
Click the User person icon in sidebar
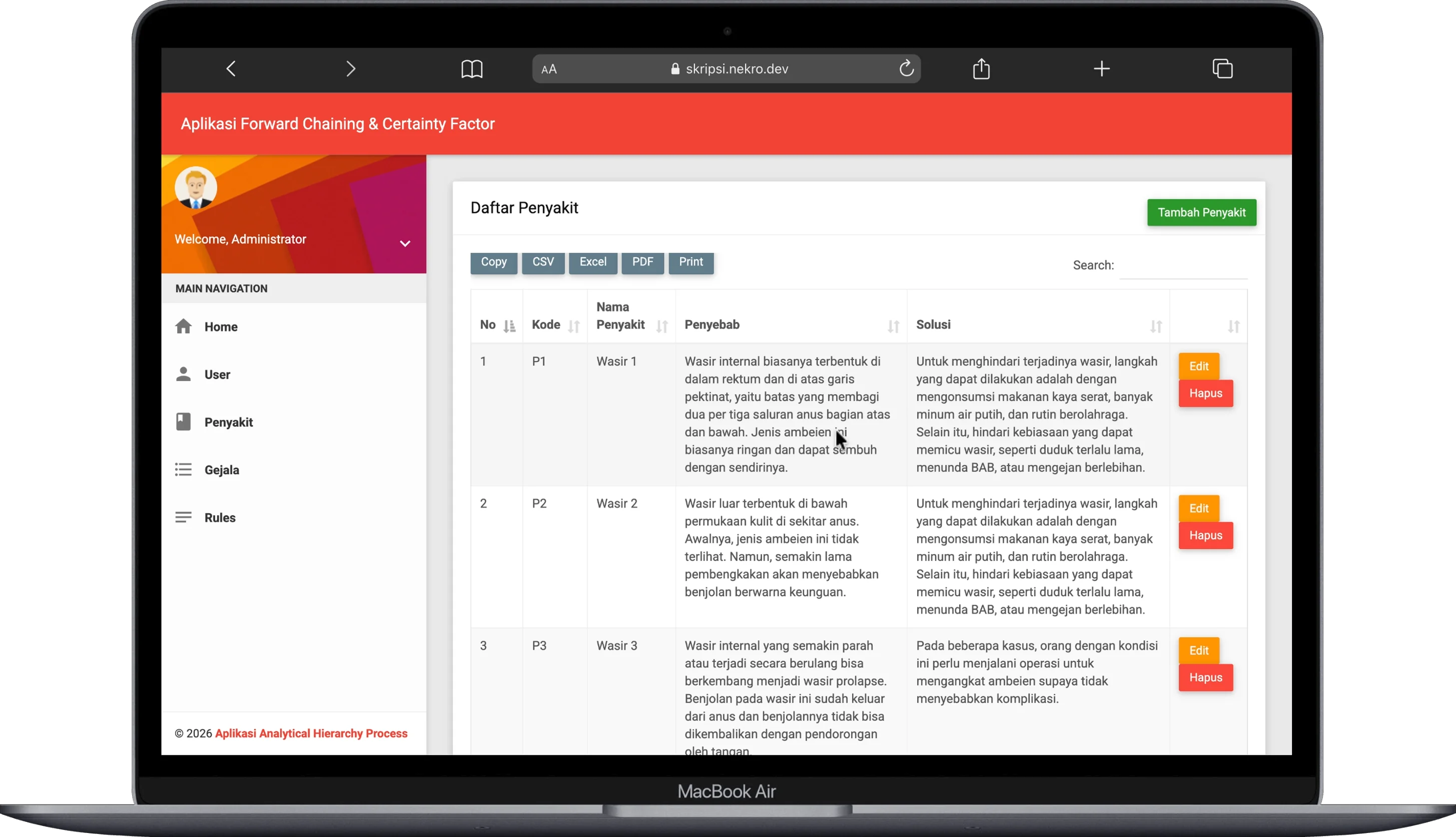(x=183, y=374)
